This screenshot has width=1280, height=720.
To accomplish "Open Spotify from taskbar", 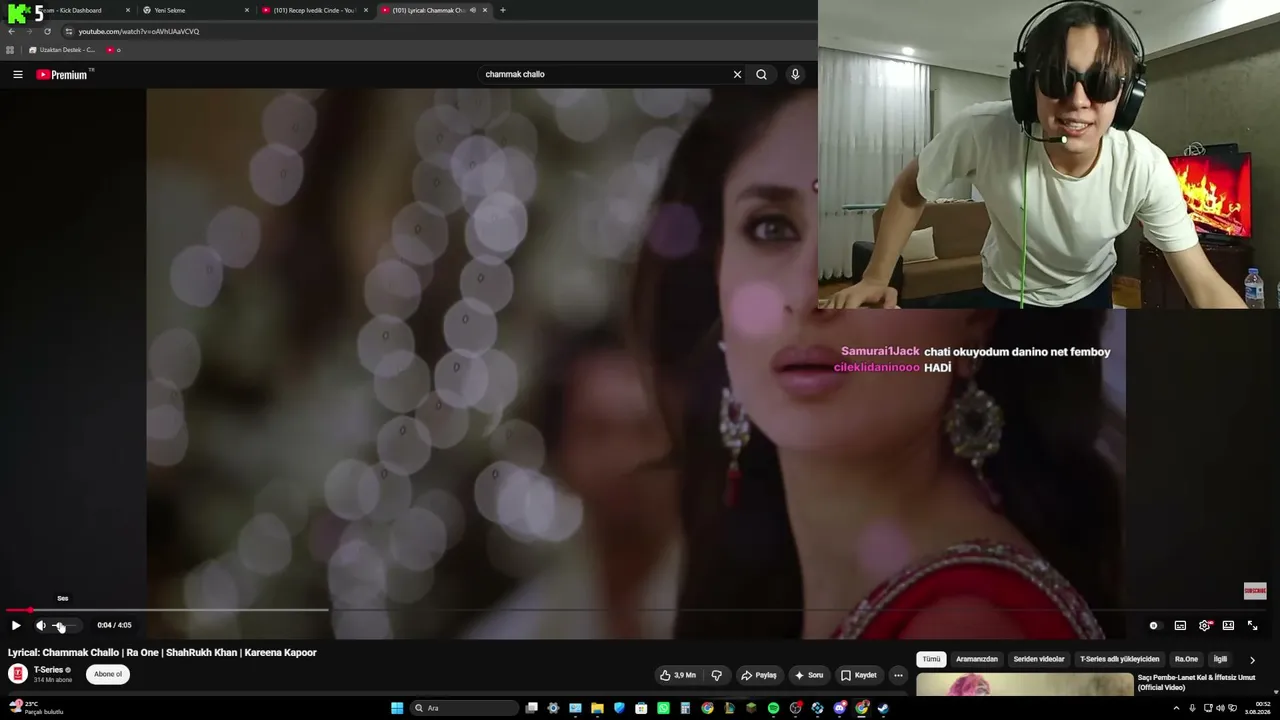I will pyautogui.click(x=773, y=708).
